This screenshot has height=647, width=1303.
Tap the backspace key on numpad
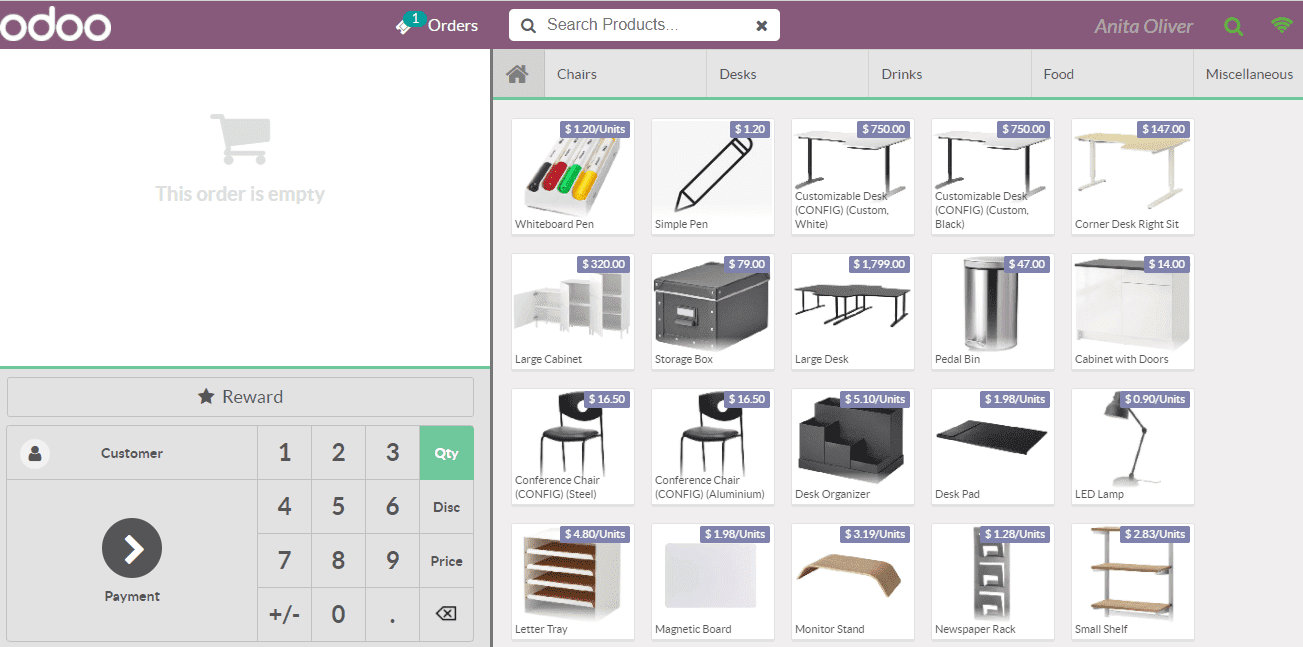point(447,614)
